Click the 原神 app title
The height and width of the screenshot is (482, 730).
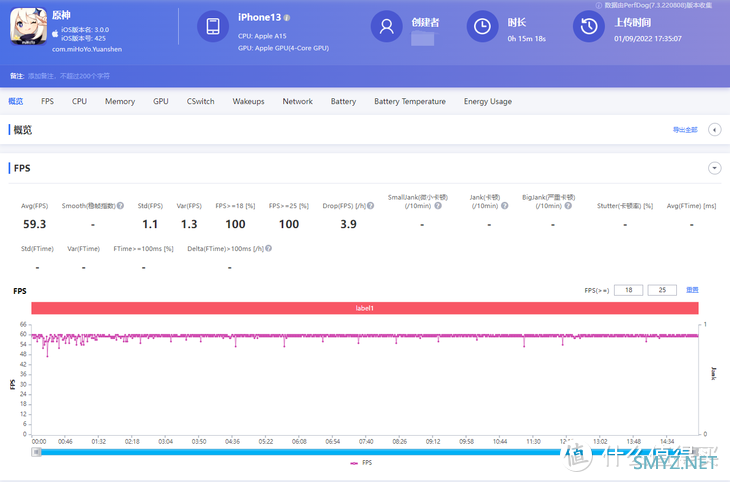[61, 15]
